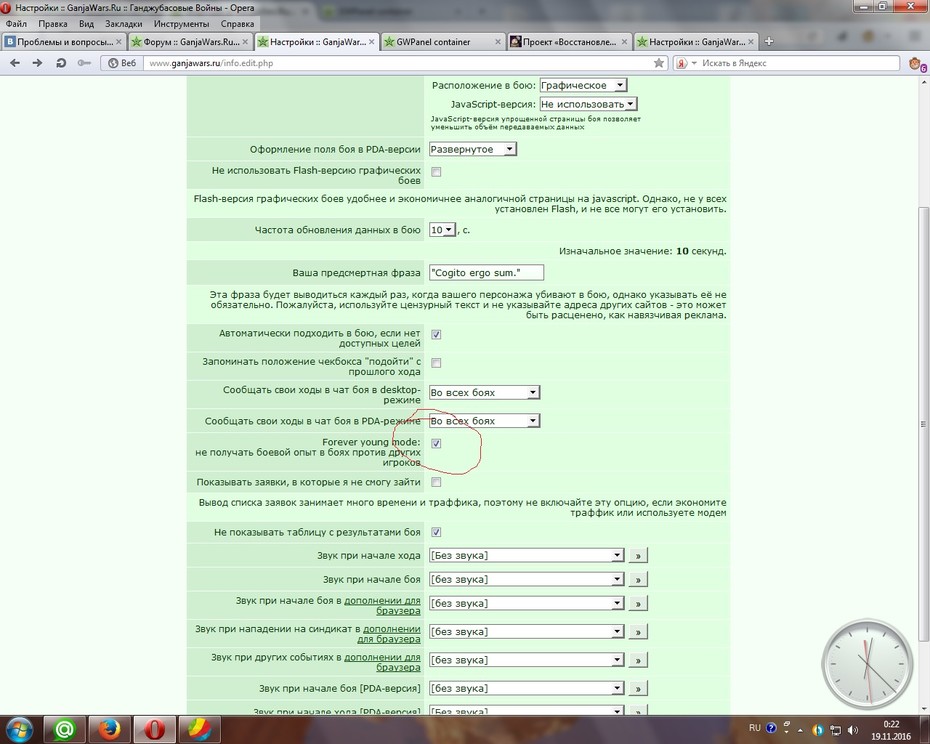Viewport: 930px width, 744px height.
Task: Open desktop-режиме chat moves dropdown
Action: point(484,392)
